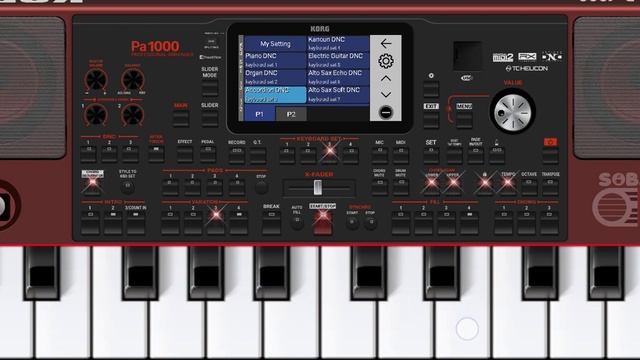The width and height of the screenshot is (640, 360).
Task: Push the SLIDER MODE button
Action: [x=210, y=87]
